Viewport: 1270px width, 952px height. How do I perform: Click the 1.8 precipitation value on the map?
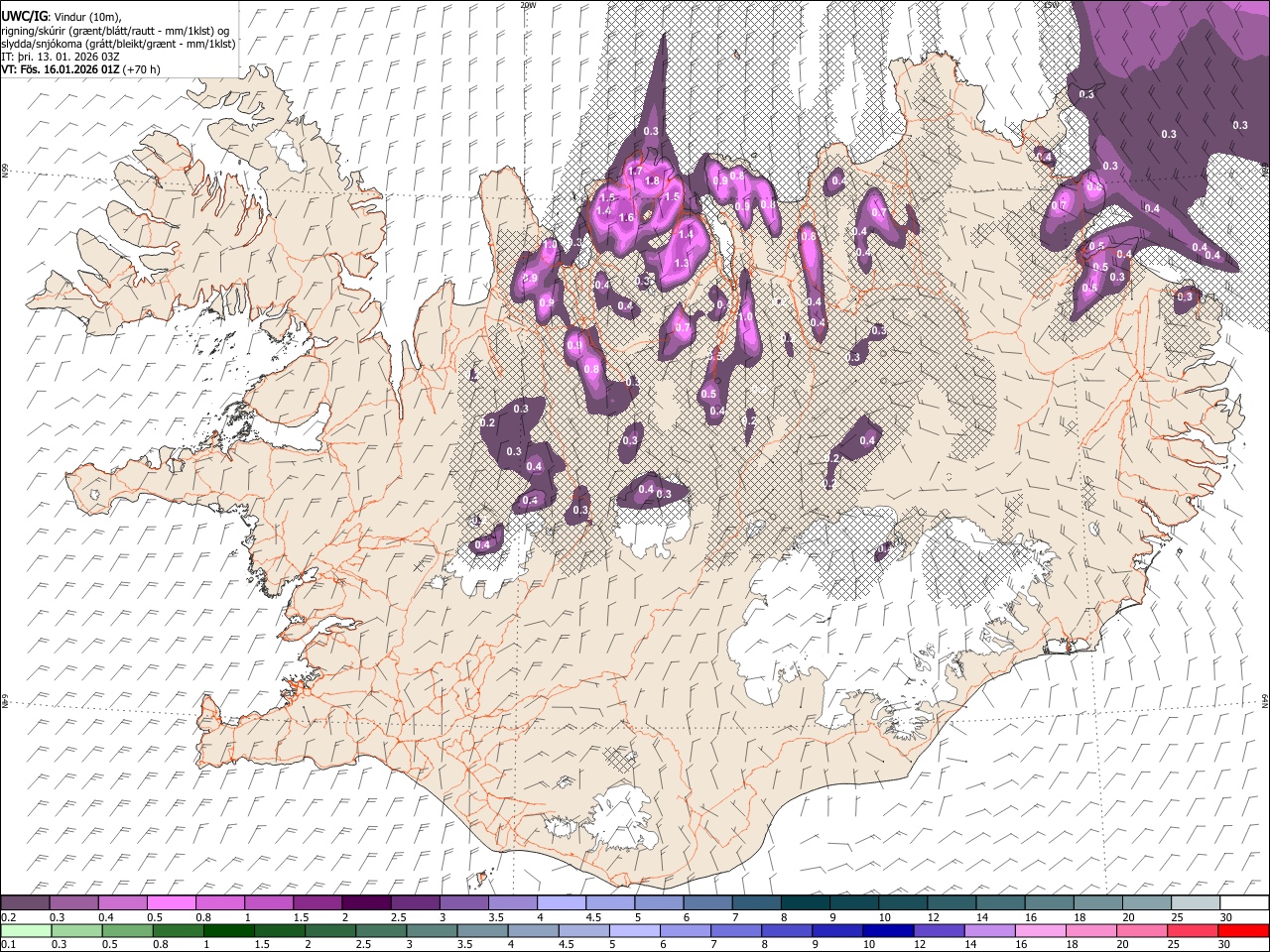pyautogui.click(x=652, y=181)
